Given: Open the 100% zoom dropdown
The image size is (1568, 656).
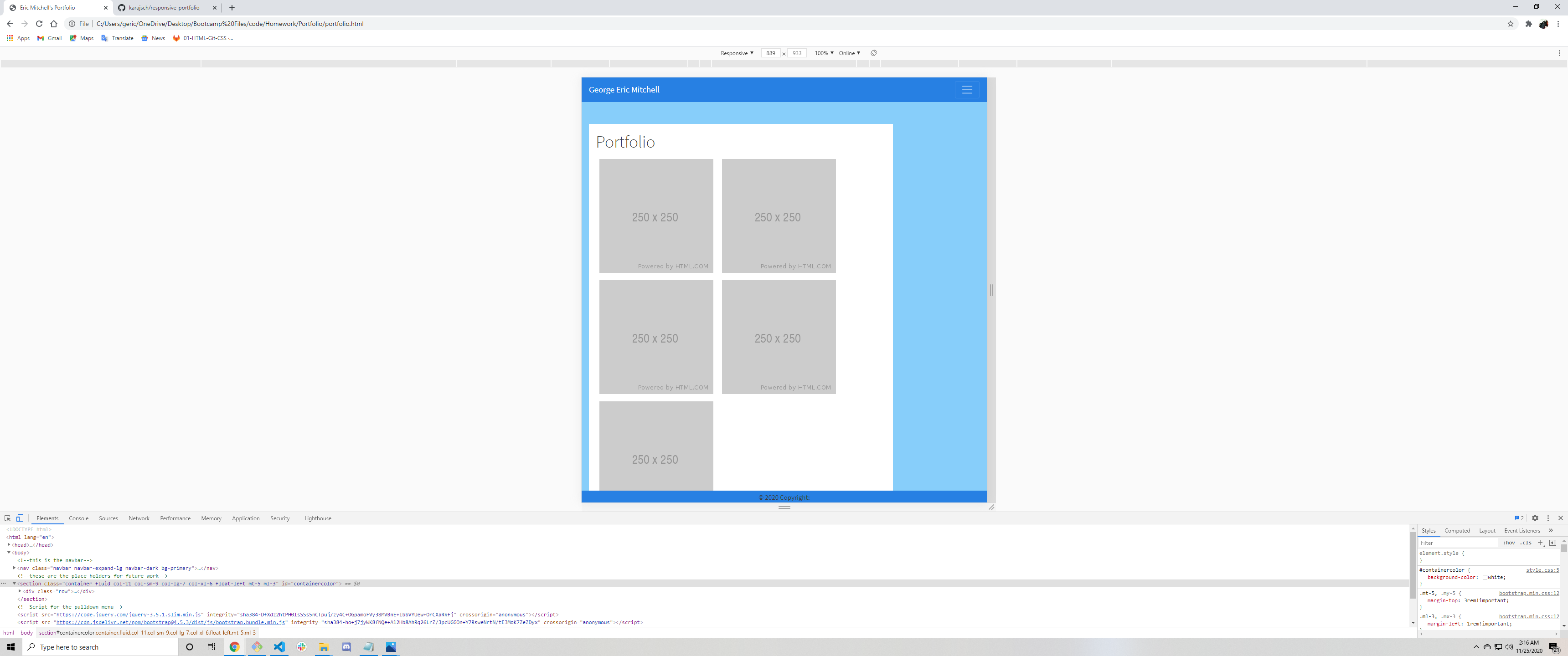Looking at the screenshot, I should (824, 53).
